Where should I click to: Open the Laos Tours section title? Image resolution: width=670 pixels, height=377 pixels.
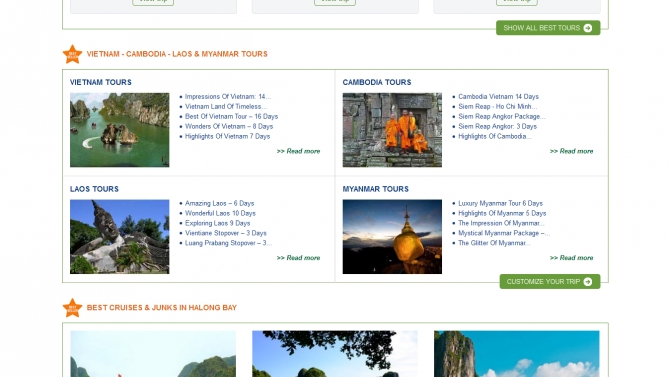click(x=94, y=189)
